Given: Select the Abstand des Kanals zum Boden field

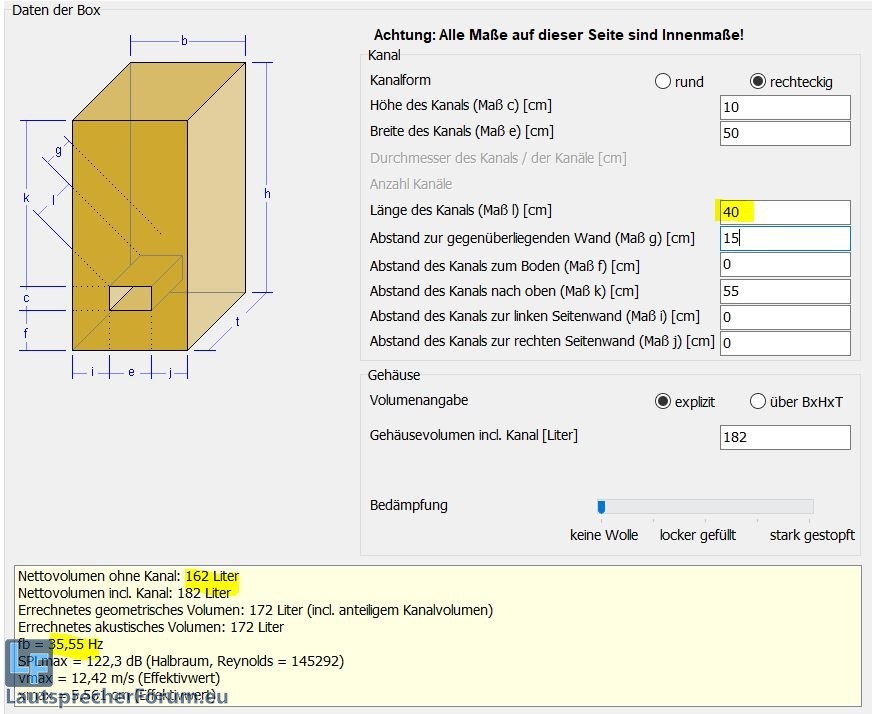Looking at the screenshot, I should pyautogui.click(x=784, y=265).
